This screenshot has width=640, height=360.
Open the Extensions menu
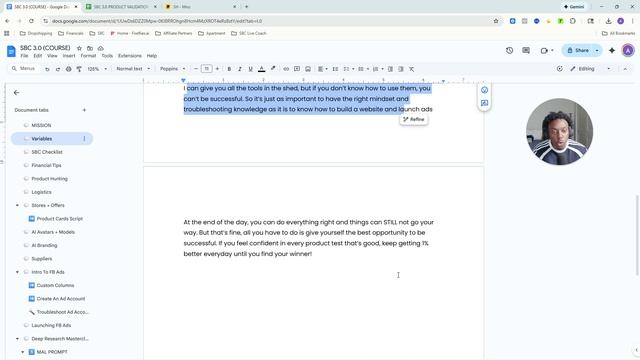coord(130,56)
